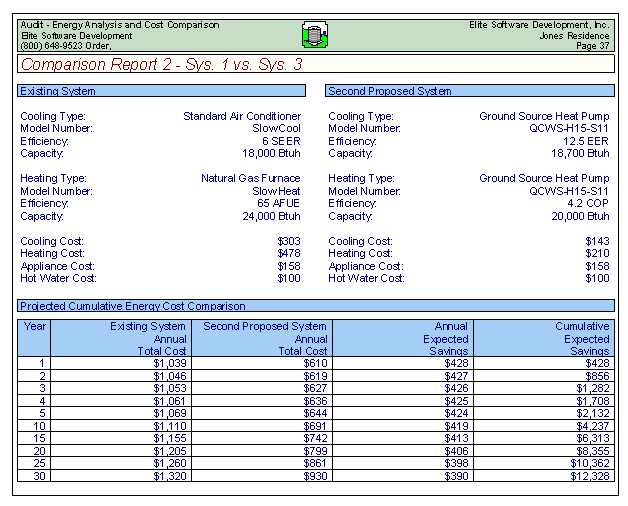The width and height of the screenshot is (628, 506).
Task: Select the Second Proposed System section header
Action: [x=390, y=91]
